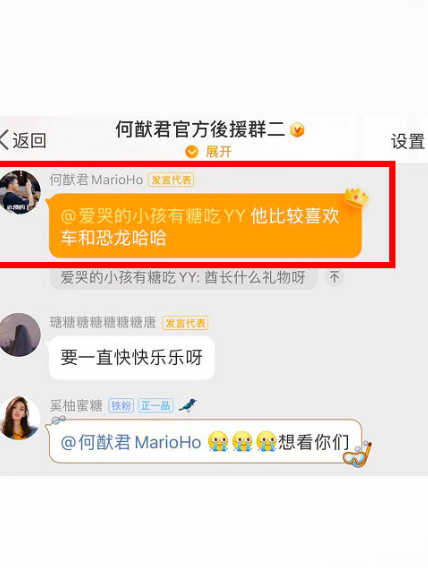Open 设置 settings
Viewport: 428px width, 568px height.
pos(407,141)
